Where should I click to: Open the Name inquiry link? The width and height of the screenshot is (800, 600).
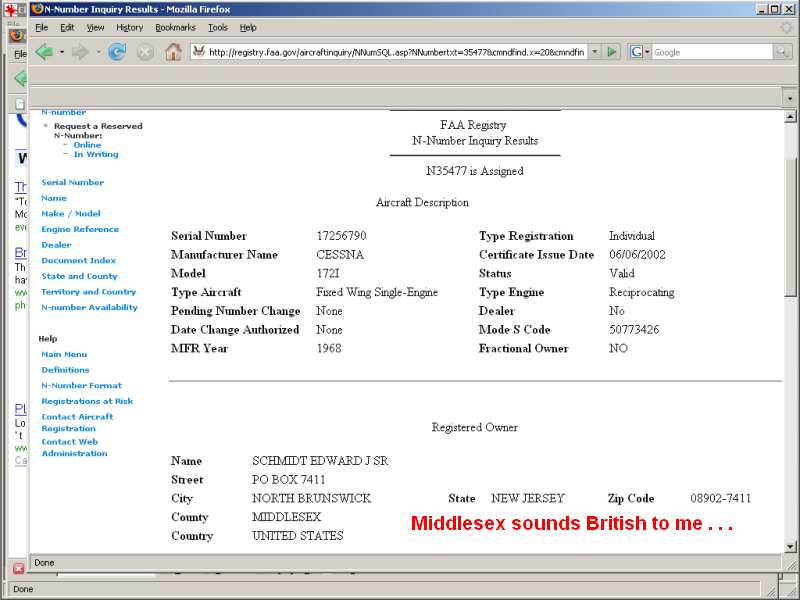tap(54, 198)
